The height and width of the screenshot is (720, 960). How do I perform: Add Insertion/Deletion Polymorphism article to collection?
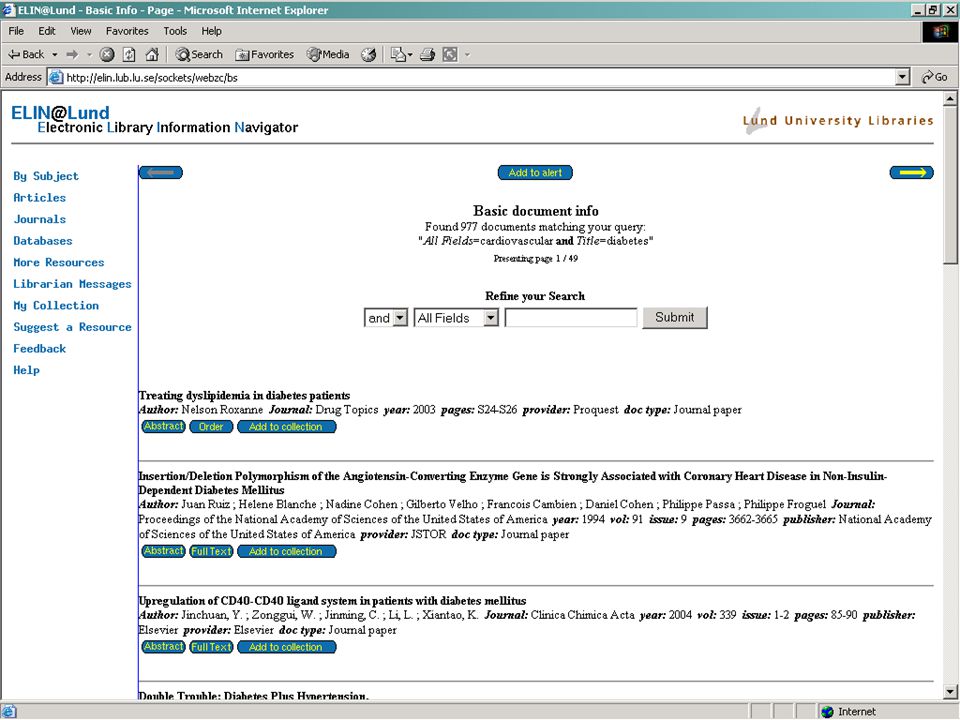coord(286,551)
